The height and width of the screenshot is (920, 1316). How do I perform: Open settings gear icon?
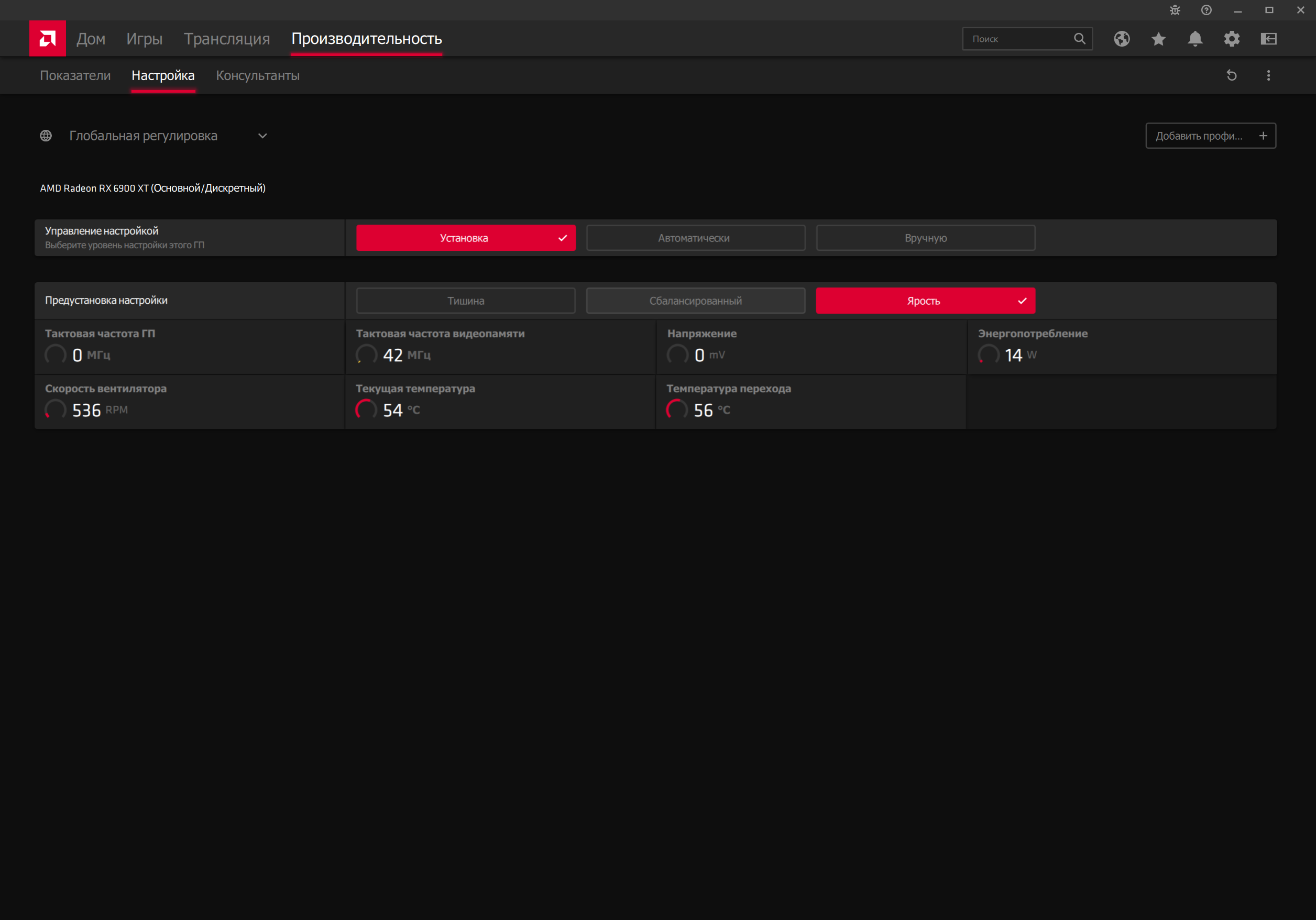1232,38
